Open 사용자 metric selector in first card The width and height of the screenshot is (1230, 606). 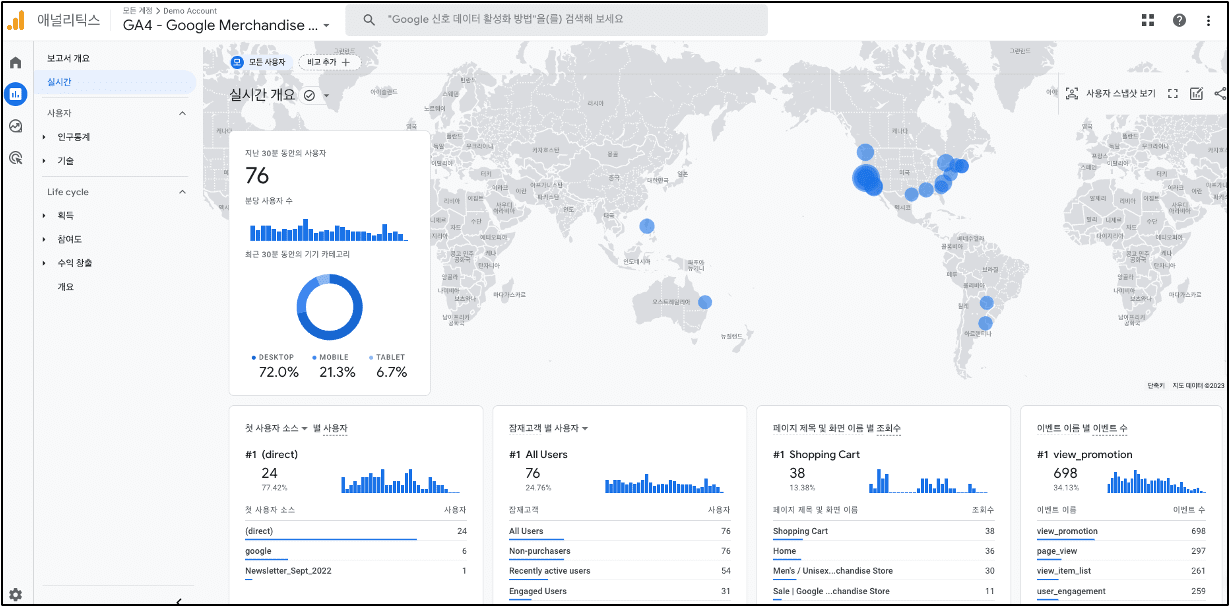[335, 428]
